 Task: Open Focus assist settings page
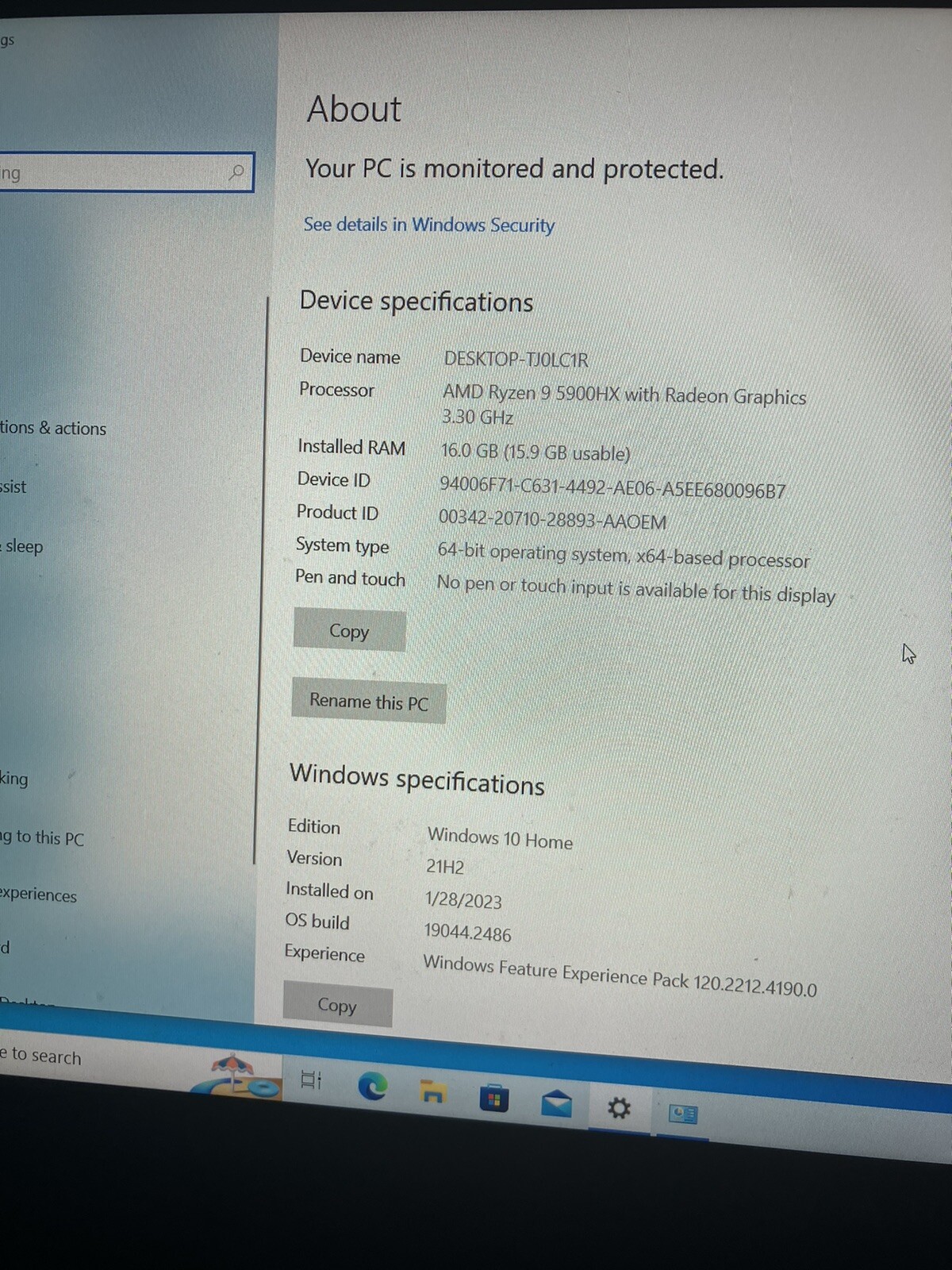pos(13,487)
